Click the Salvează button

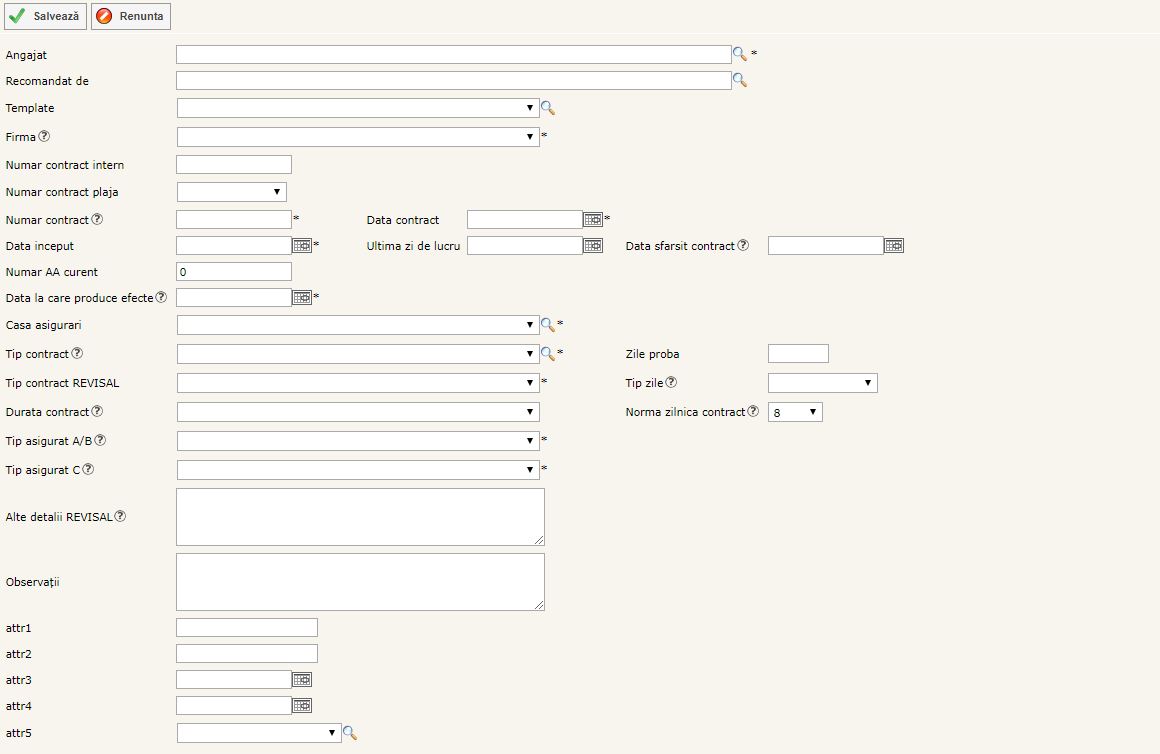point(45,16)
